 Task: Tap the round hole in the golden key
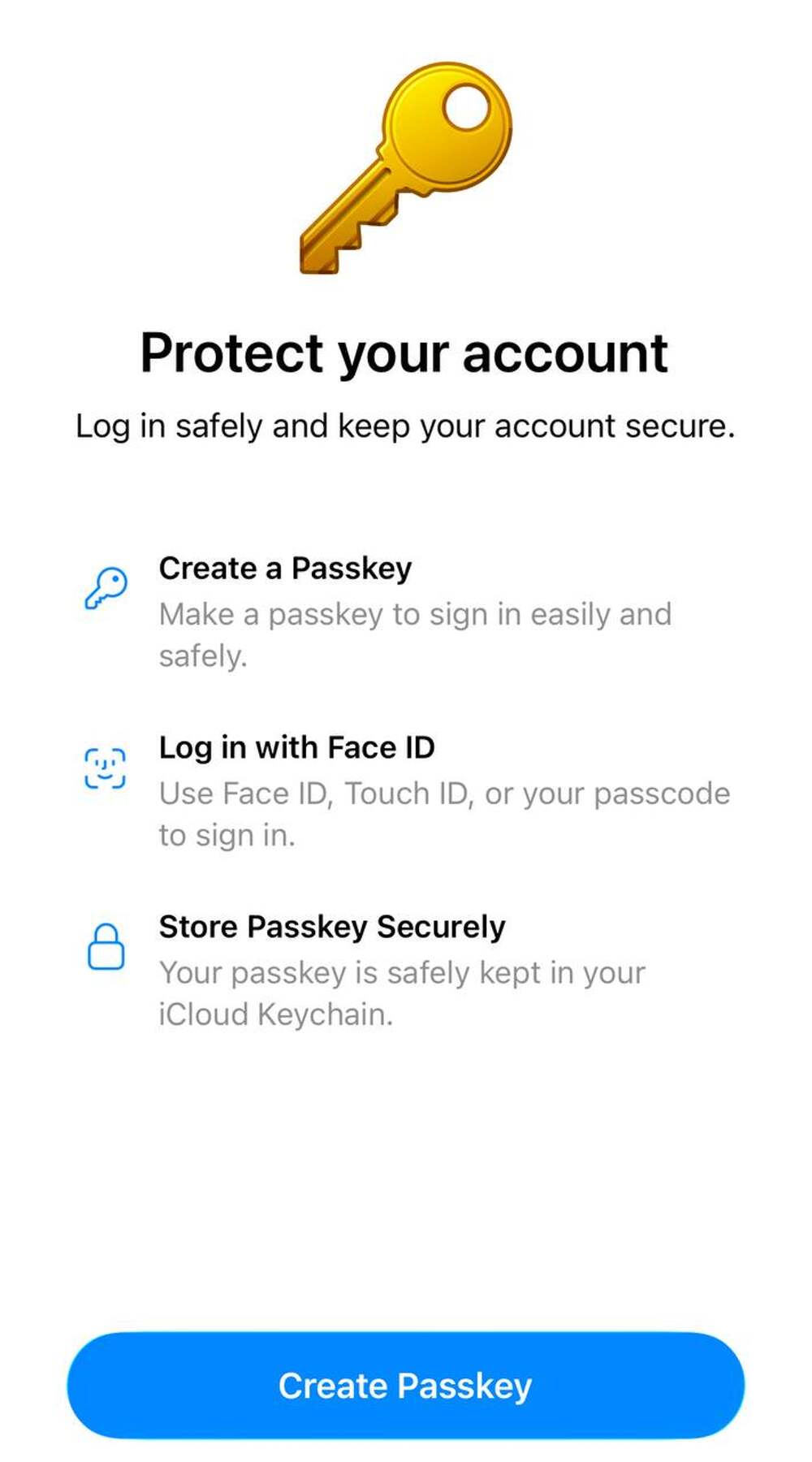(x=467, y=109)
